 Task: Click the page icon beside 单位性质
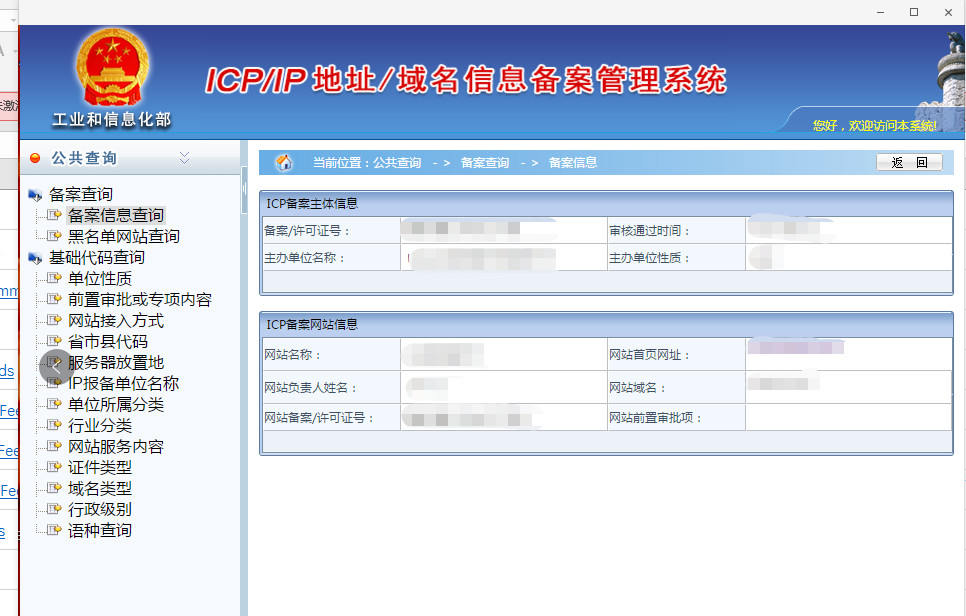click(x=54, y=278)
